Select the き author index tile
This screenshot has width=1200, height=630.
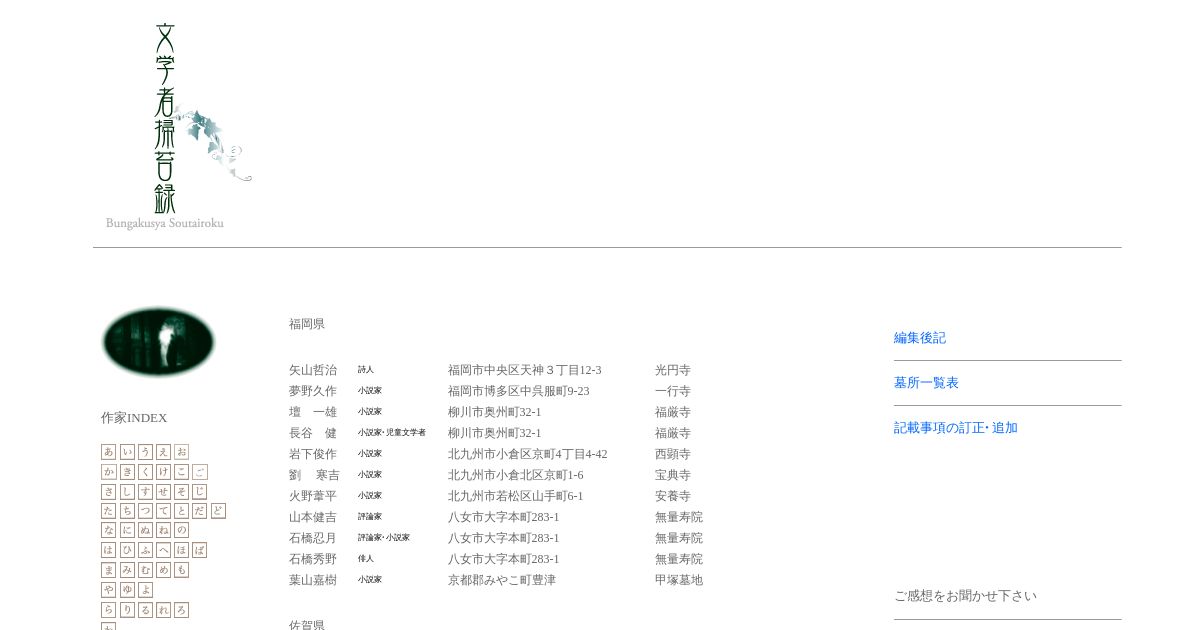tap(127, 472)
